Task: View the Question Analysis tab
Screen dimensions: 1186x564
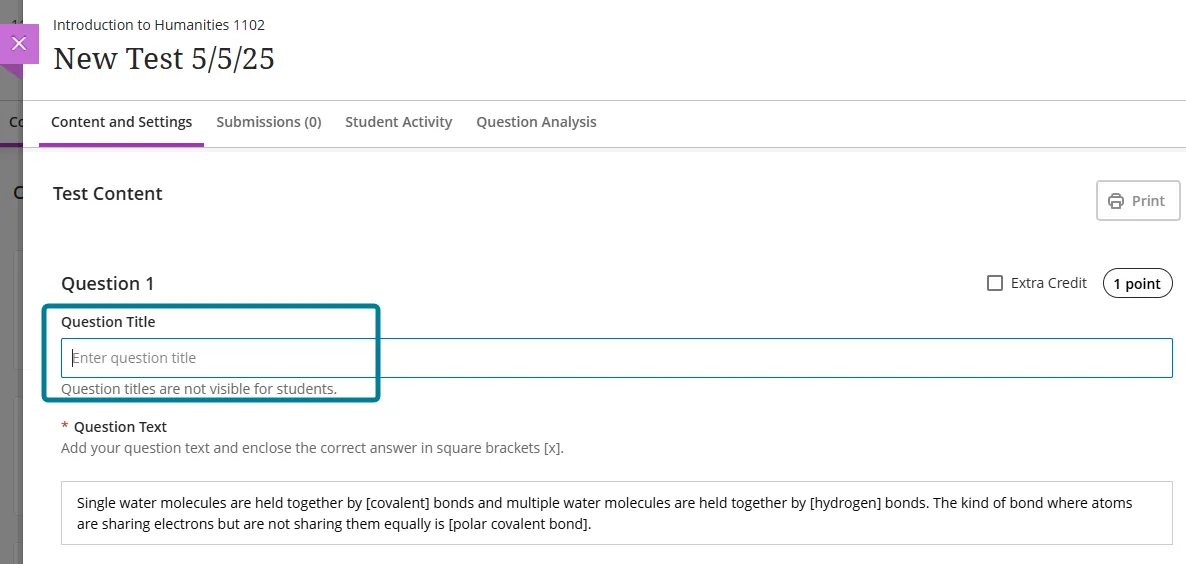Action: 536,122
